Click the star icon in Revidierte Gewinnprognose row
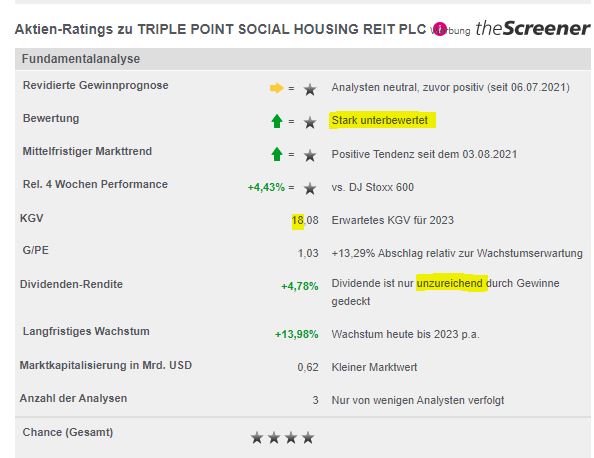 [310, 90]
